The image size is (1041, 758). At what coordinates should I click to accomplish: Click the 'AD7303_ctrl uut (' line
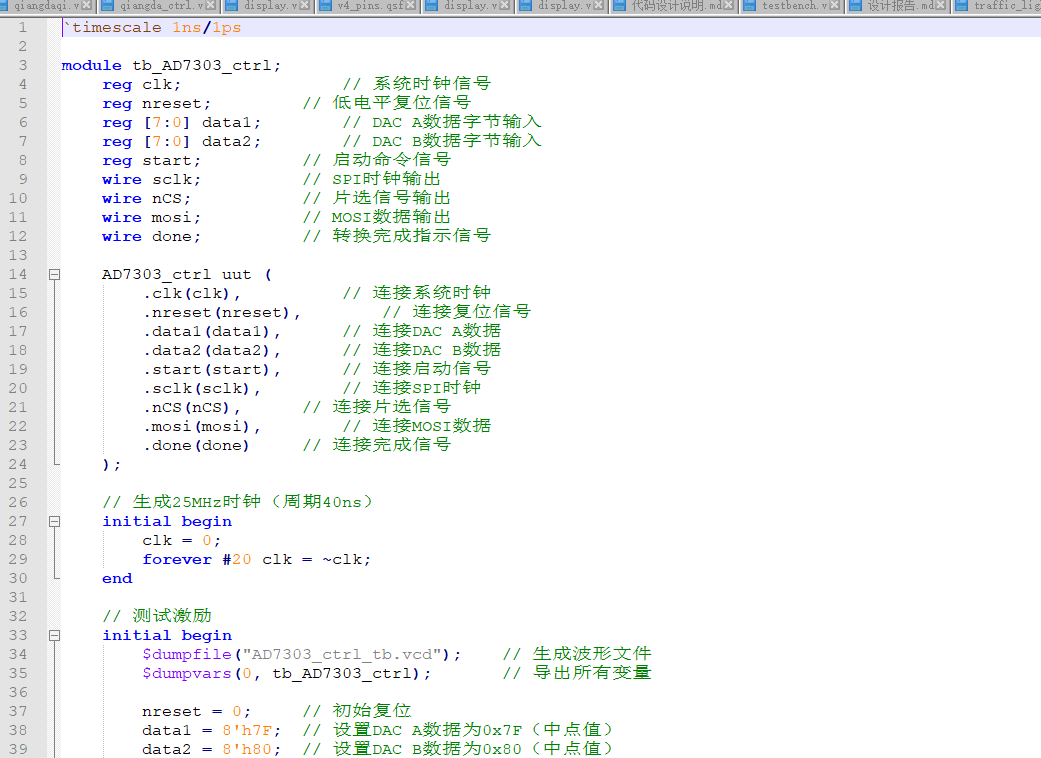187,275
